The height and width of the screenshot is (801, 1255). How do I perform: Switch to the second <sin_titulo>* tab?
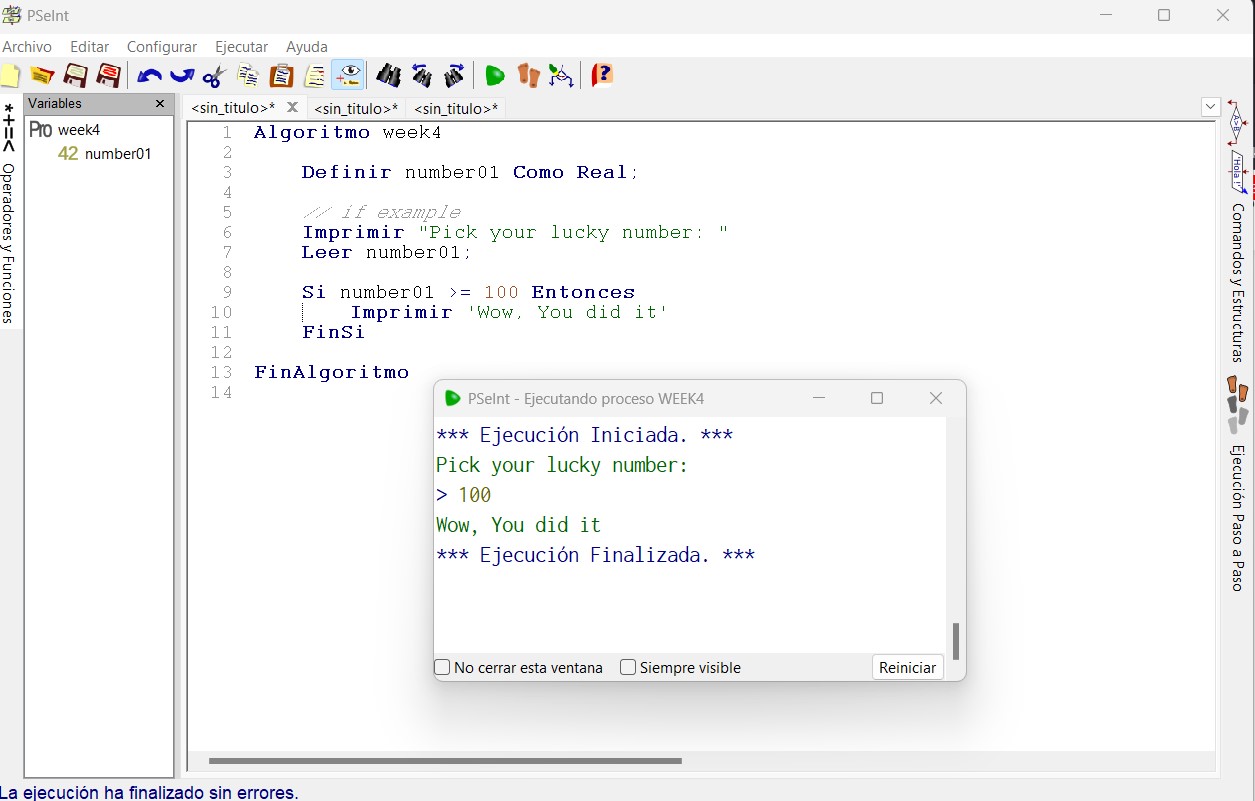[356, 108]
